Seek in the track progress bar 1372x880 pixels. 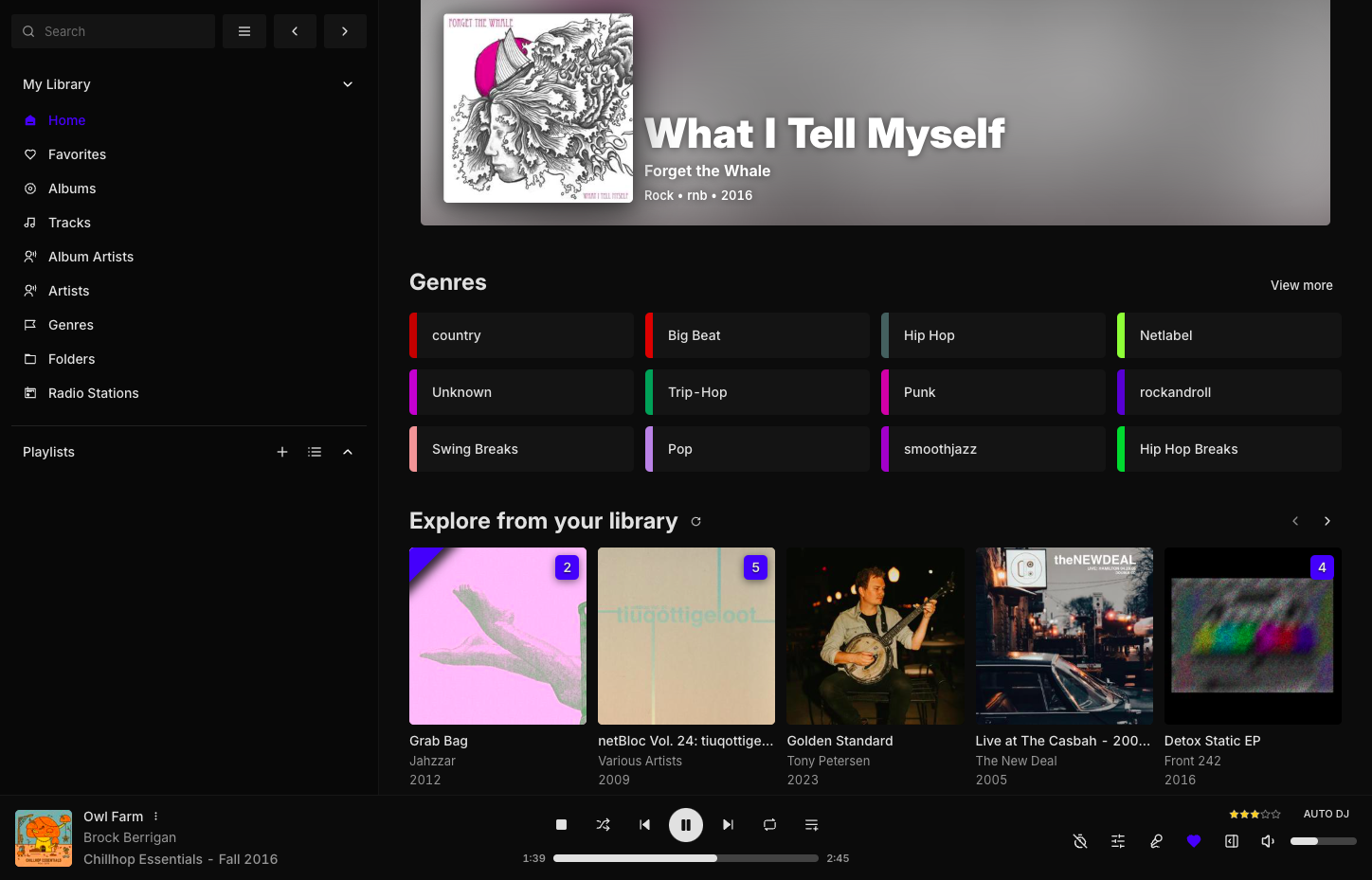click(x=686, y=858)
